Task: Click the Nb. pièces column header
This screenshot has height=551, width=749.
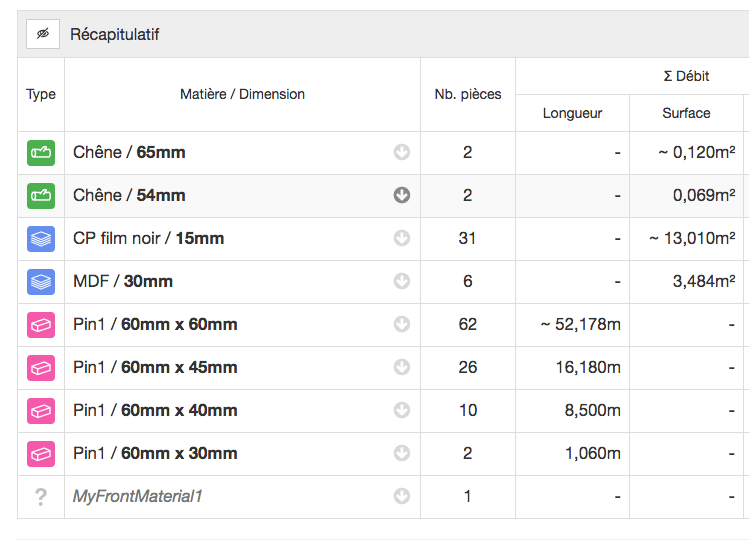Action: [468, 94]
